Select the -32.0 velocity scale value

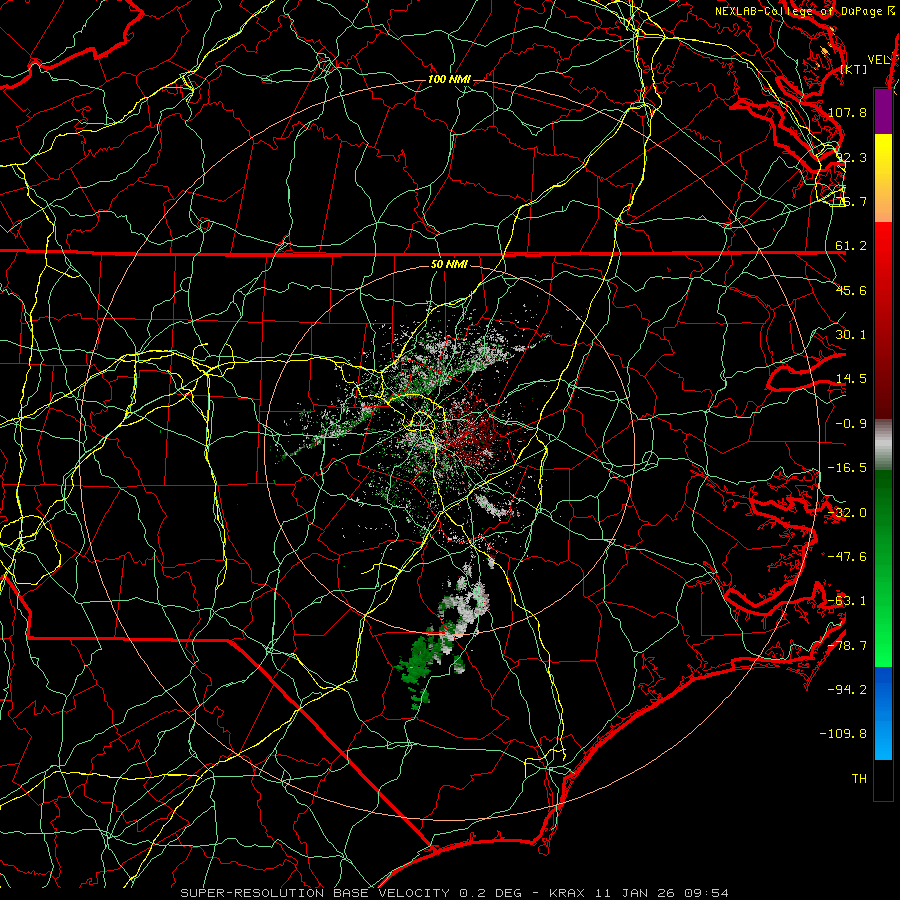pyautogui.click(x=847, y=513)
